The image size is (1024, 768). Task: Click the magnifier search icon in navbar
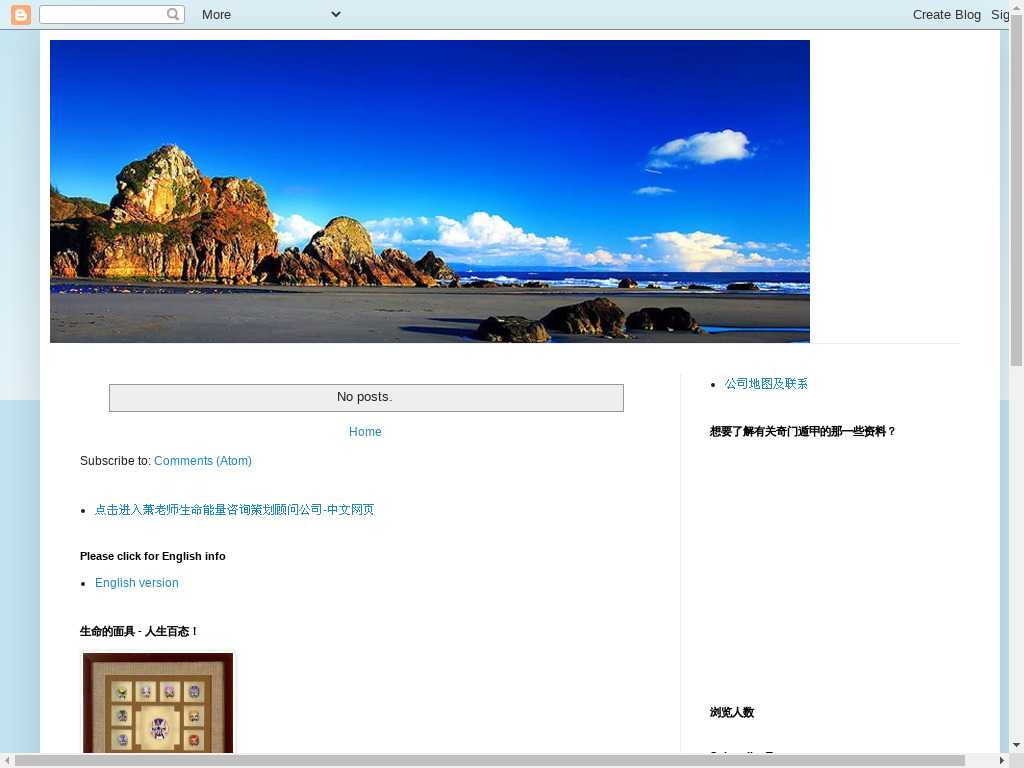(x=174, y=14)
